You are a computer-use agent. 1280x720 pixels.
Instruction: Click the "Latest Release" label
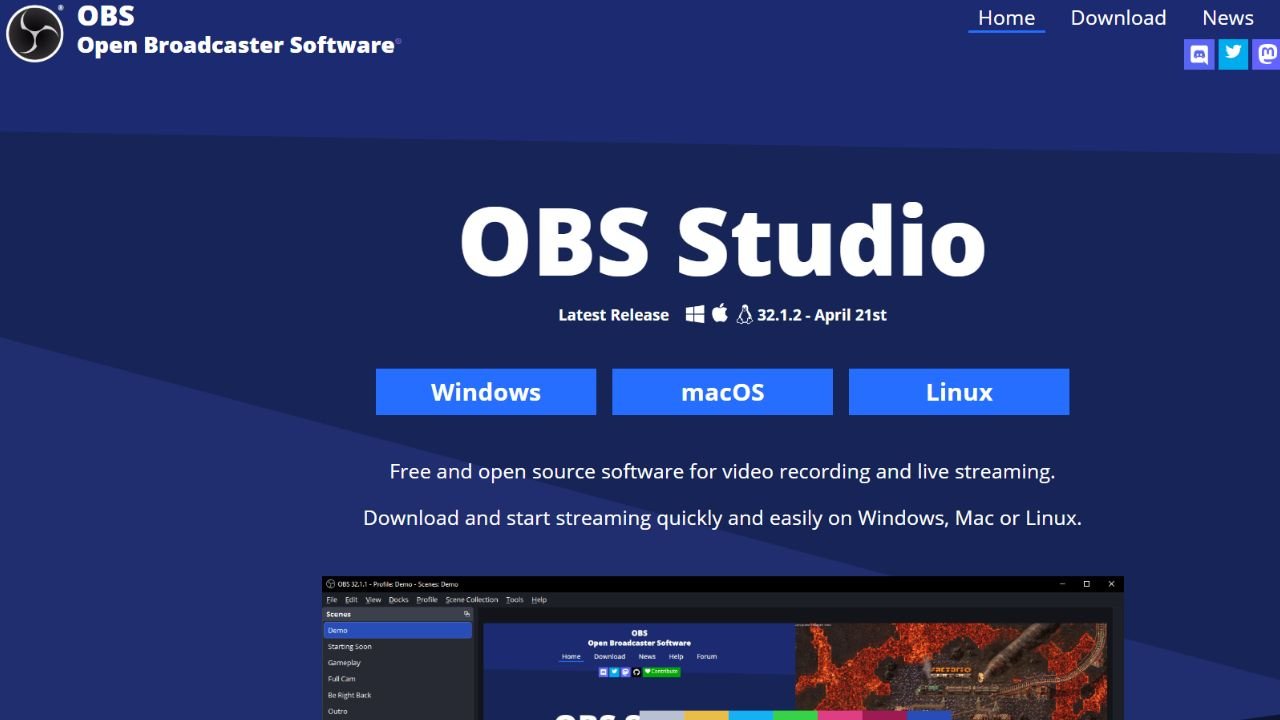tap(613, 315)
